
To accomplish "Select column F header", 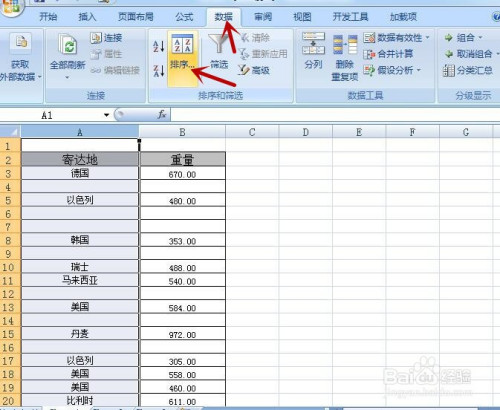I will tap(412, 132).
